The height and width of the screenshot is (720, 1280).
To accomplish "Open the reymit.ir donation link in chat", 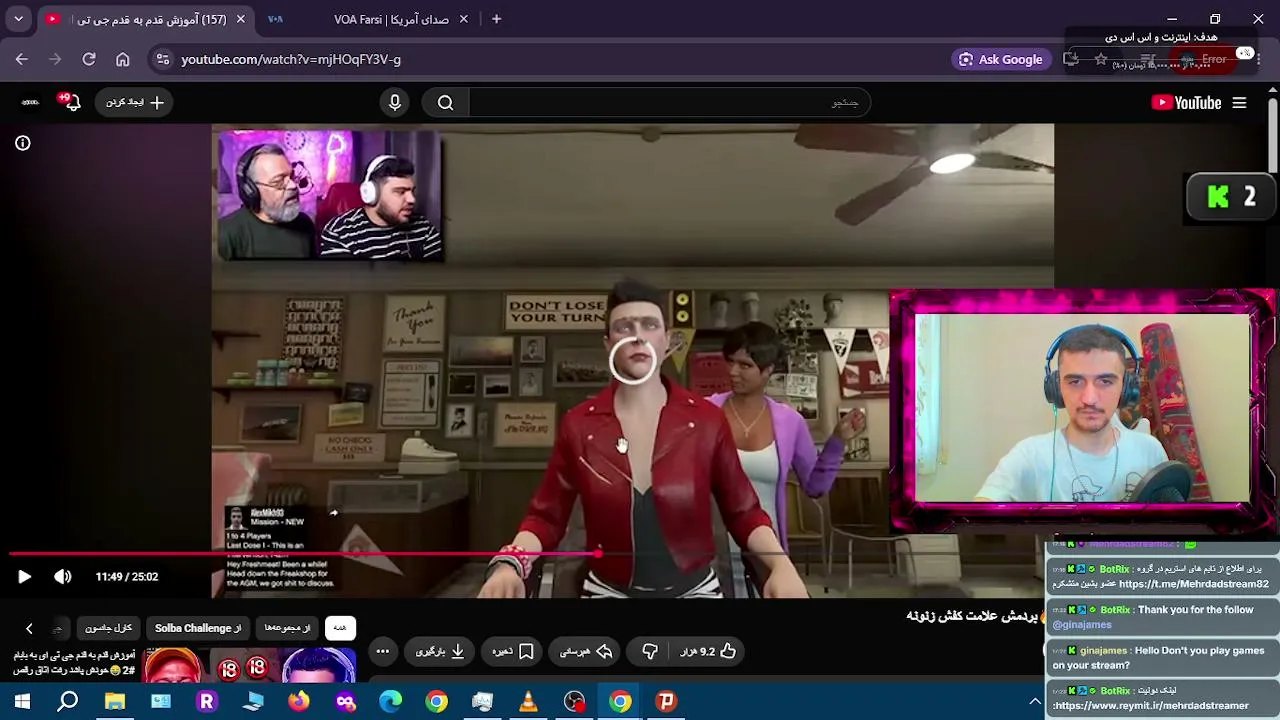I will point(1151,705).
